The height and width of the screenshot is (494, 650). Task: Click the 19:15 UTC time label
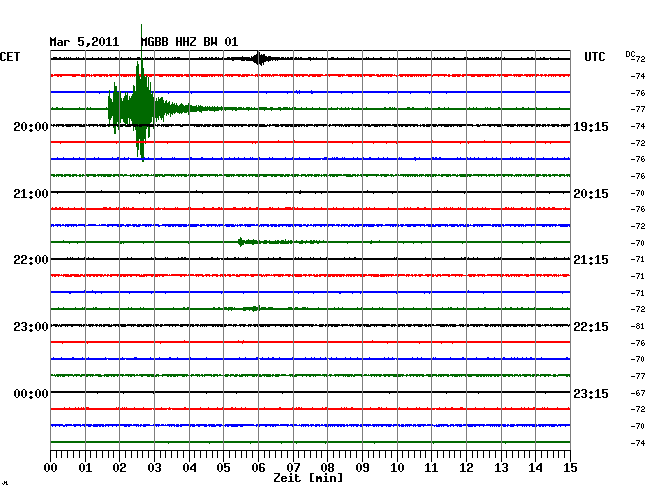pos(591,126)
